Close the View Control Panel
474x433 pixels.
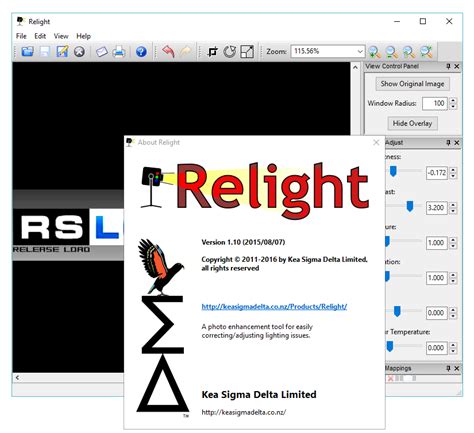coord(457,66)
